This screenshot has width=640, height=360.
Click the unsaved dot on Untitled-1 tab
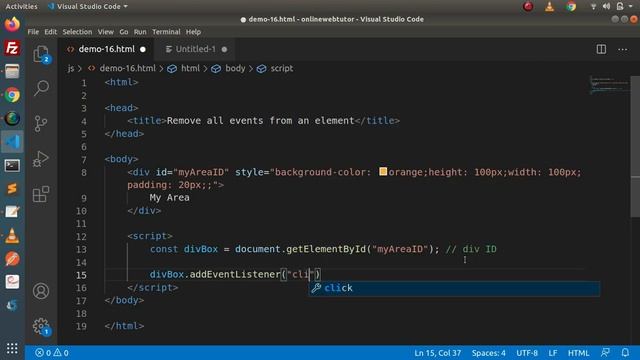[x=224, y=49]
